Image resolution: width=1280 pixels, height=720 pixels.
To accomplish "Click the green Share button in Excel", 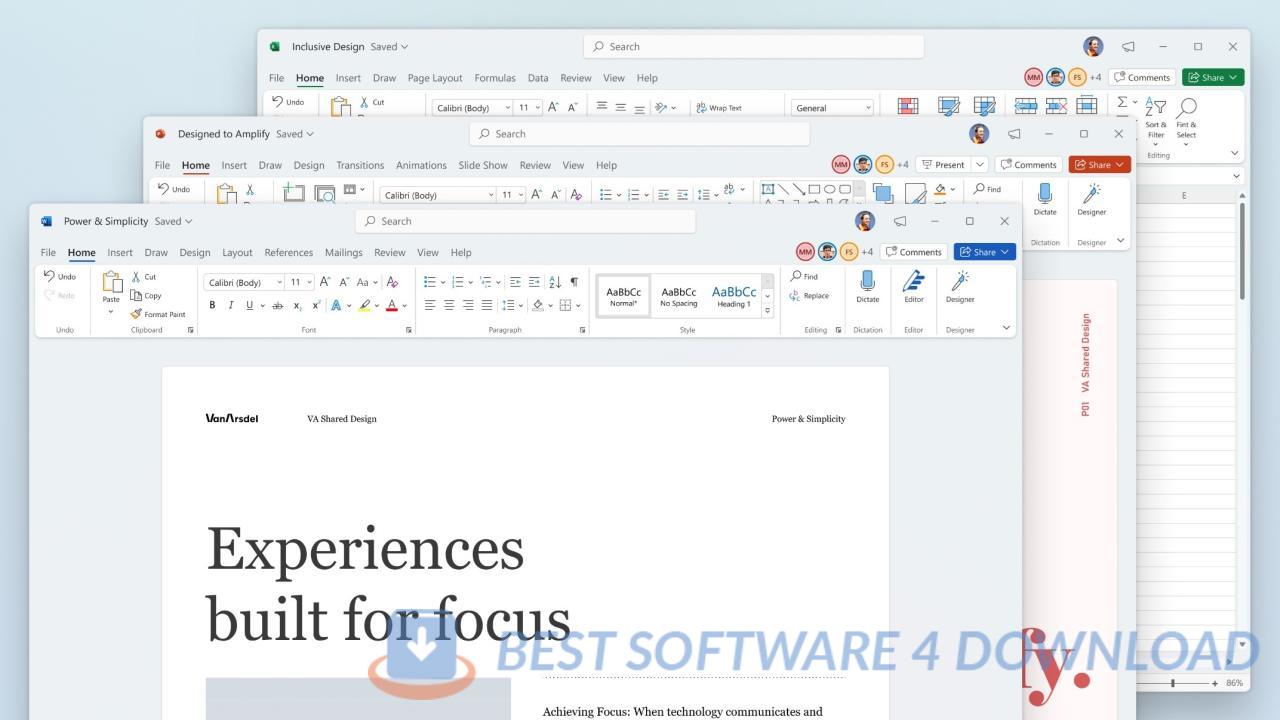I will point(1213,77).
